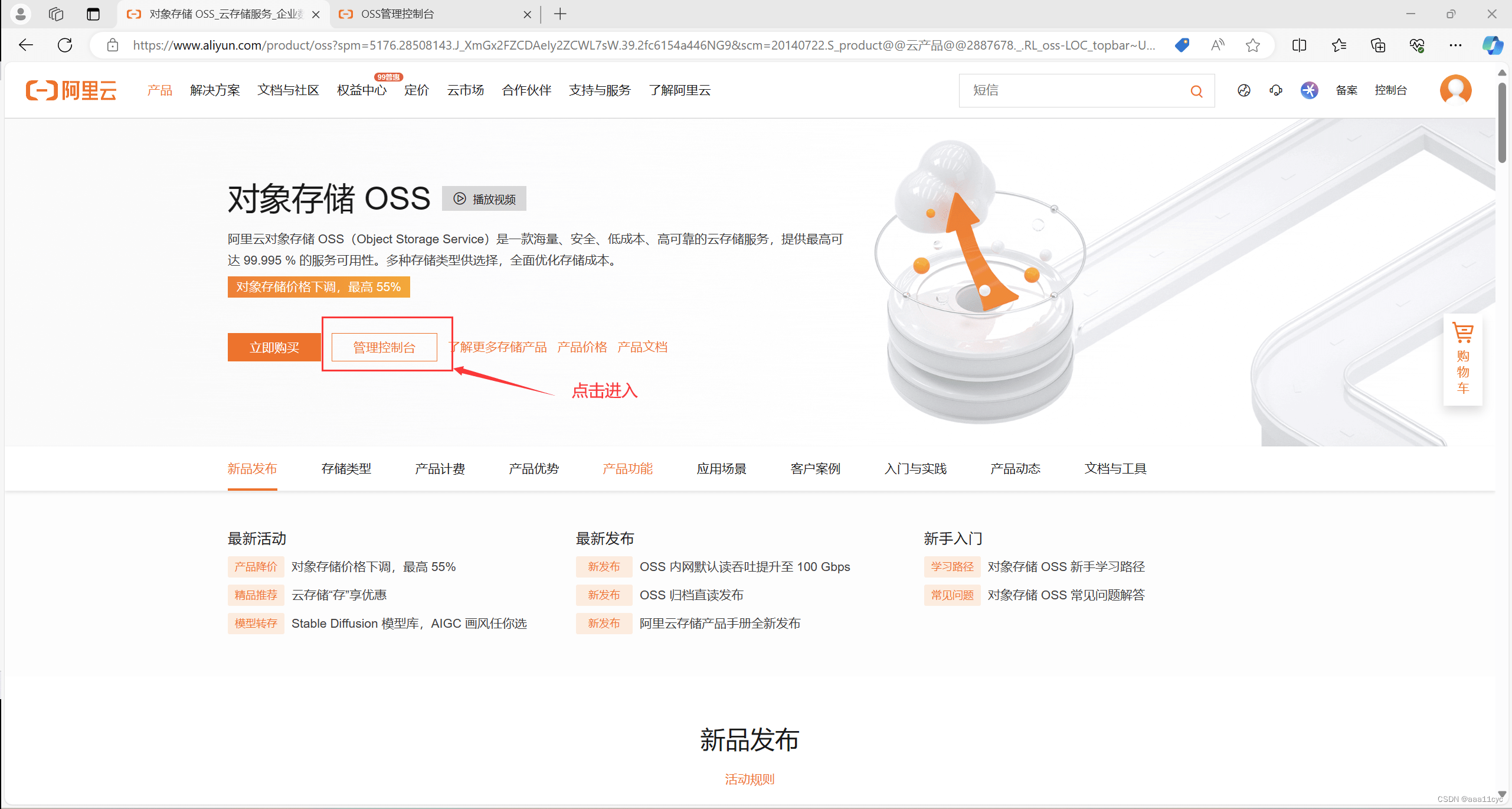
Task: Toggle read aloud in the address bar
Action: pyautogui.click(x=1217, y=45)
